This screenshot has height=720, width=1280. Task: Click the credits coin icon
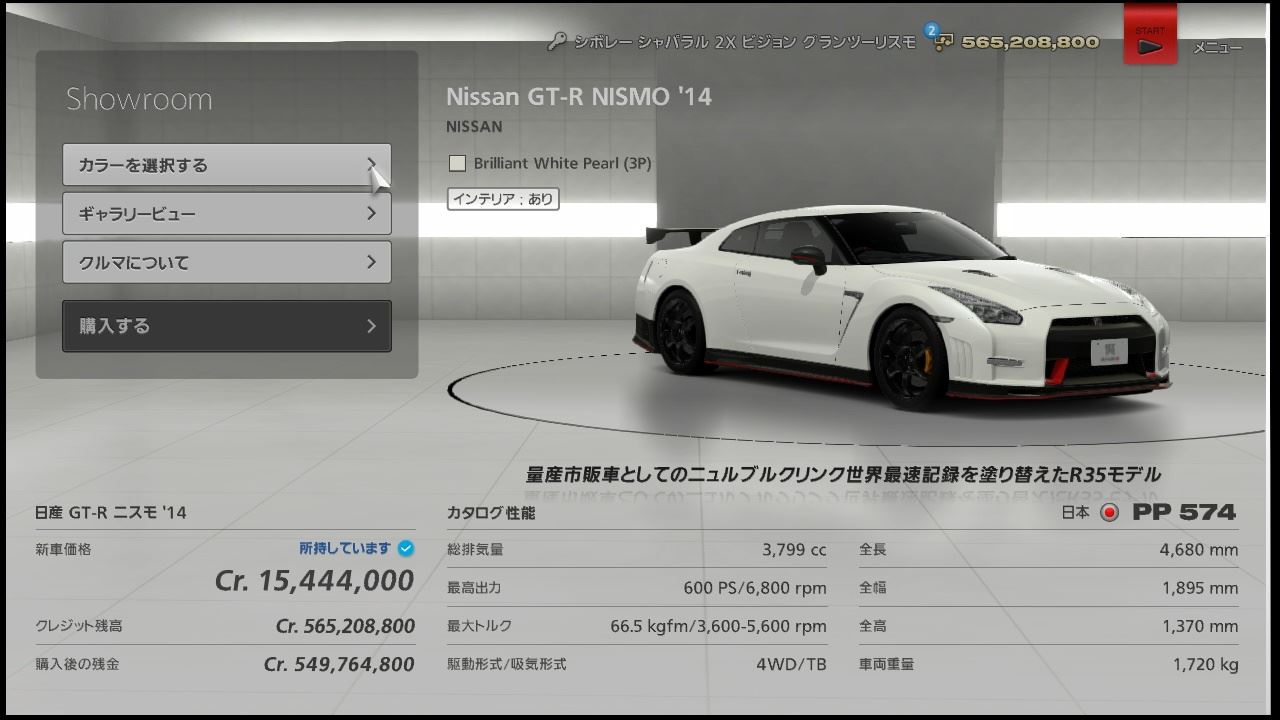[942, 43]
